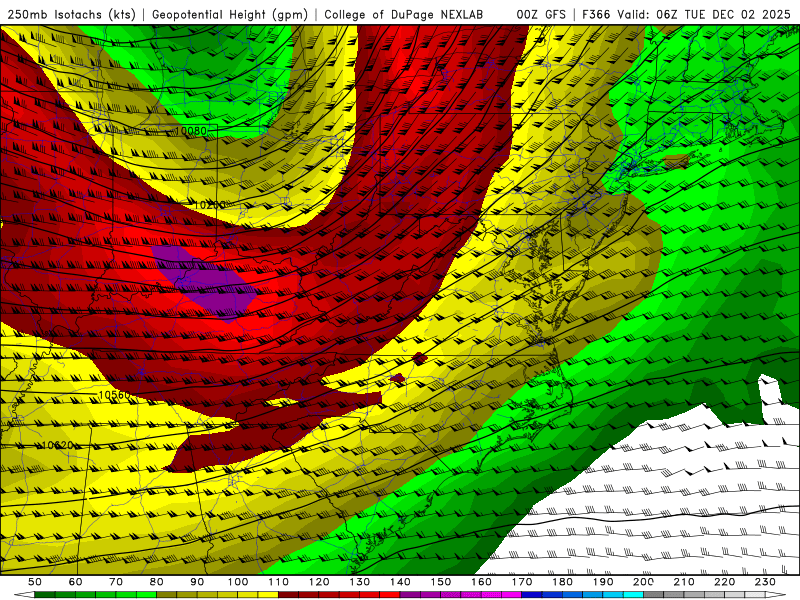Image resolution: width=800 pixels, height=600 pixels.
Task: Click the 60 value on the color scale
Action: (75, 582)
